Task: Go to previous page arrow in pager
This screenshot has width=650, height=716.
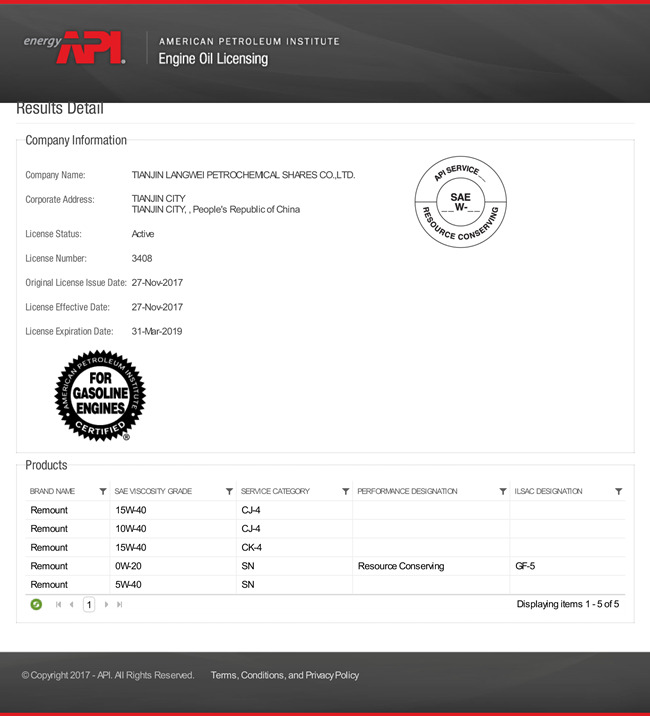Action: [72, 604]
